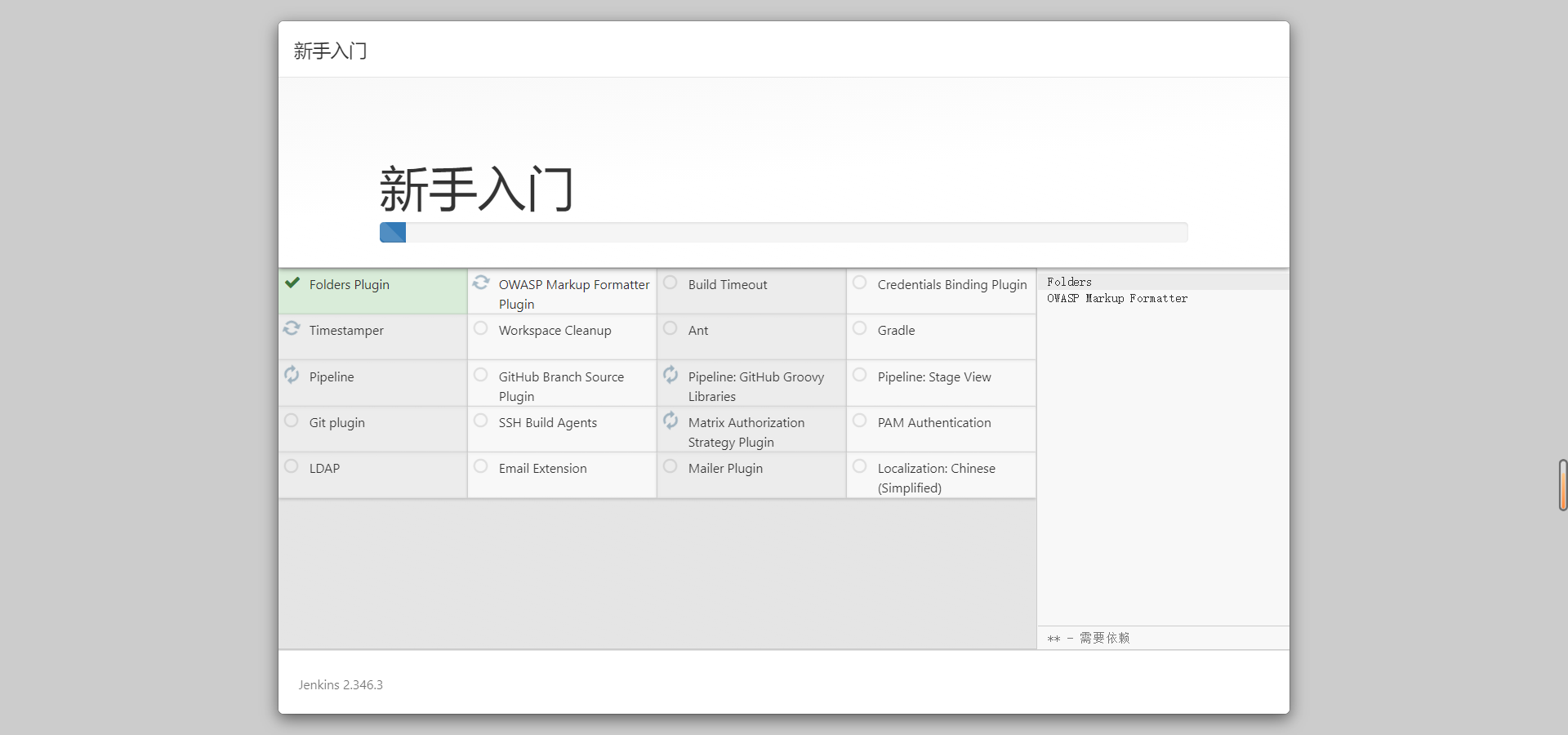Click the small 新手入门 dialog header title

[331, 51]
